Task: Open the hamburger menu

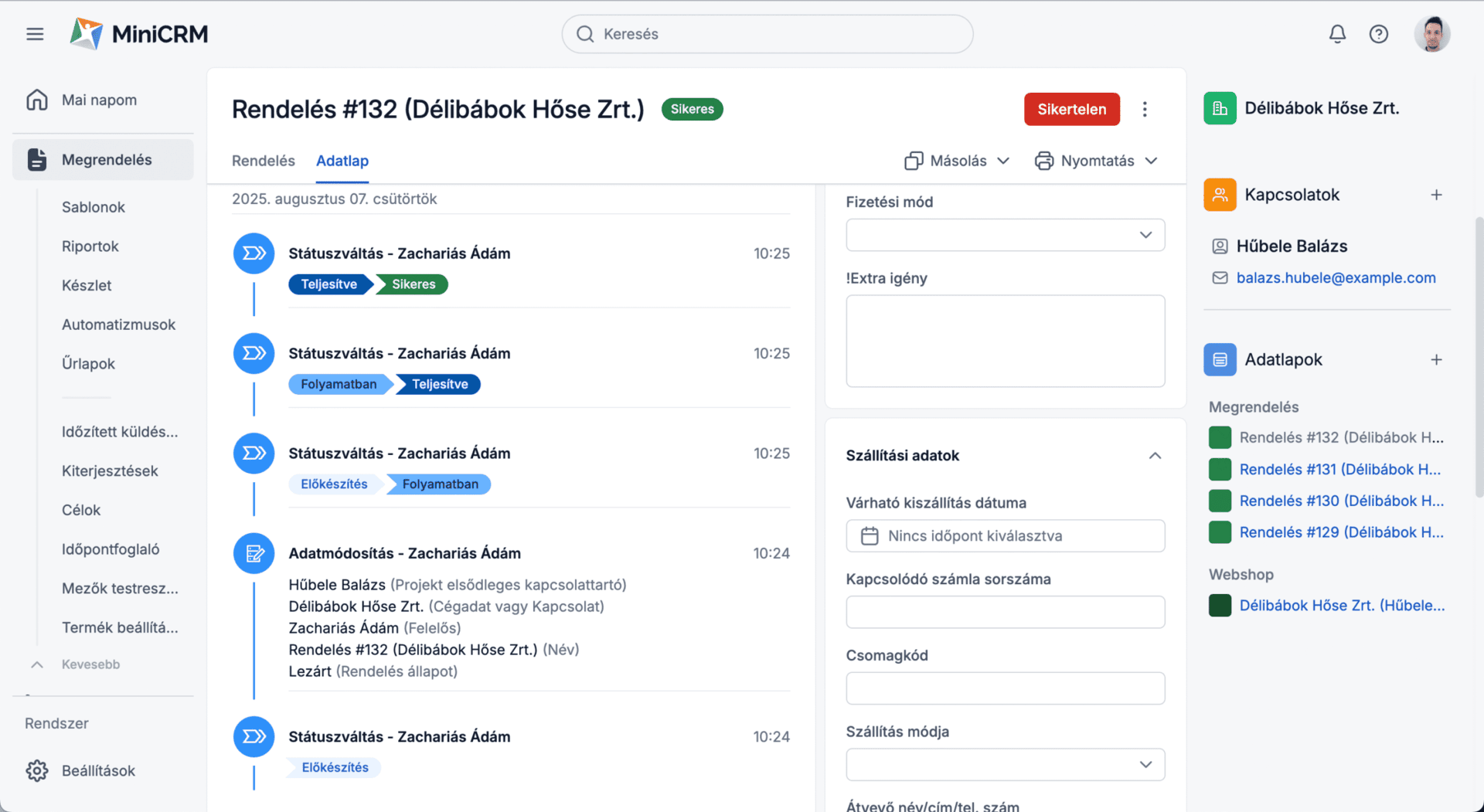Action: click(35, 34)
